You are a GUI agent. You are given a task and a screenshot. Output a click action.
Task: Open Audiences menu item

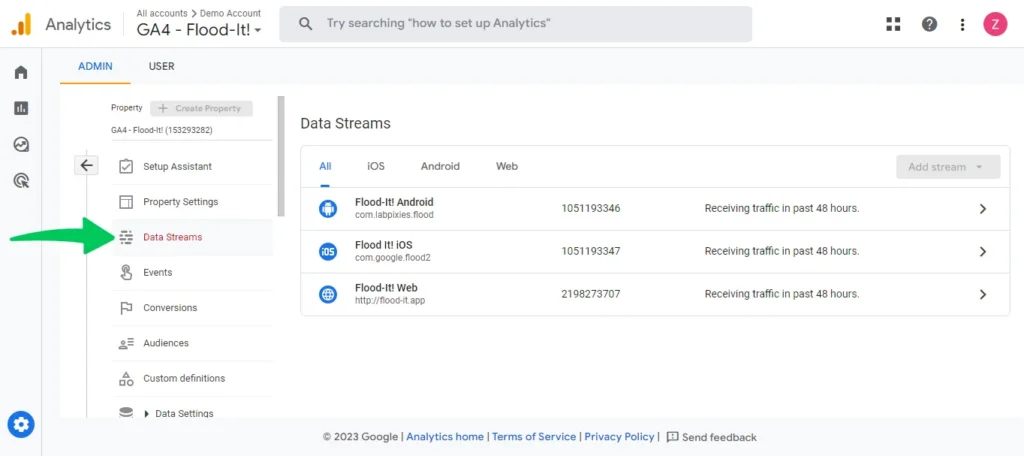click(193, 343)
